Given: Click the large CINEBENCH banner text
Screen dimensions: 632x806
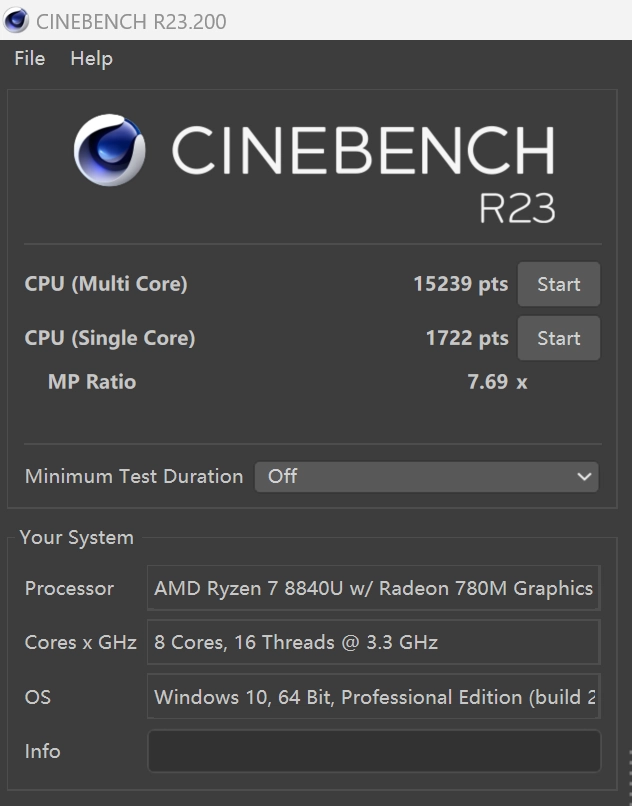Looking at the screenshot, I should click(362, 152).
